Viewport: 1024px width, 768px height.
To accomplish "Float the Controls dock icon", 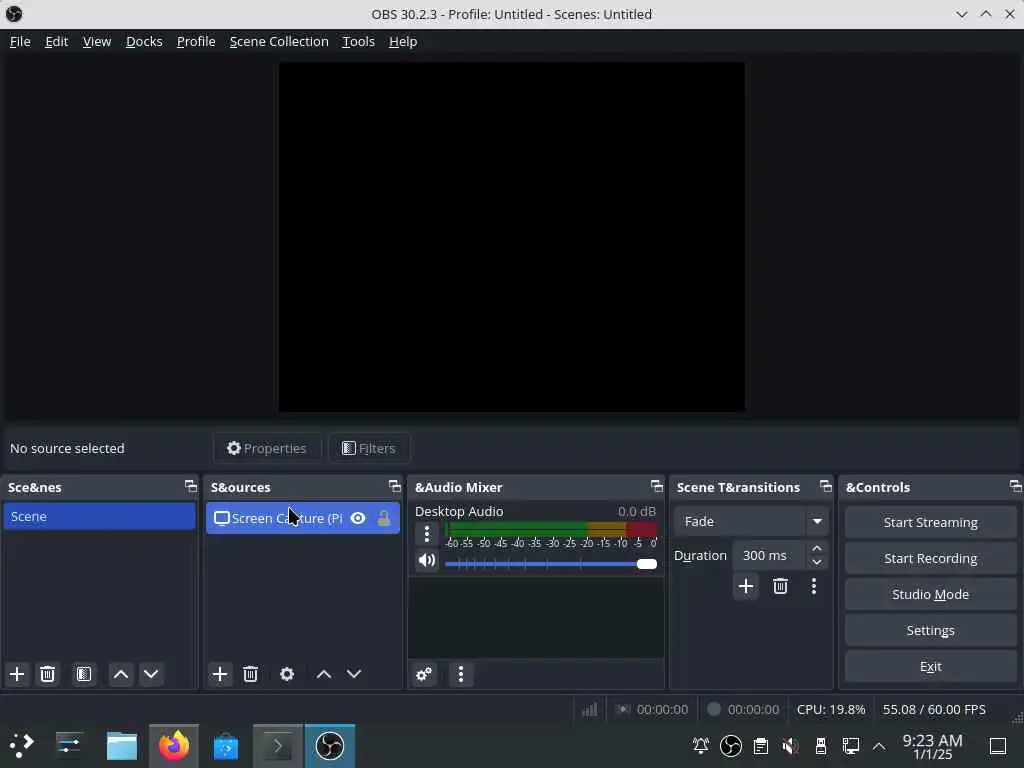I will click(x=1015, y=486).
